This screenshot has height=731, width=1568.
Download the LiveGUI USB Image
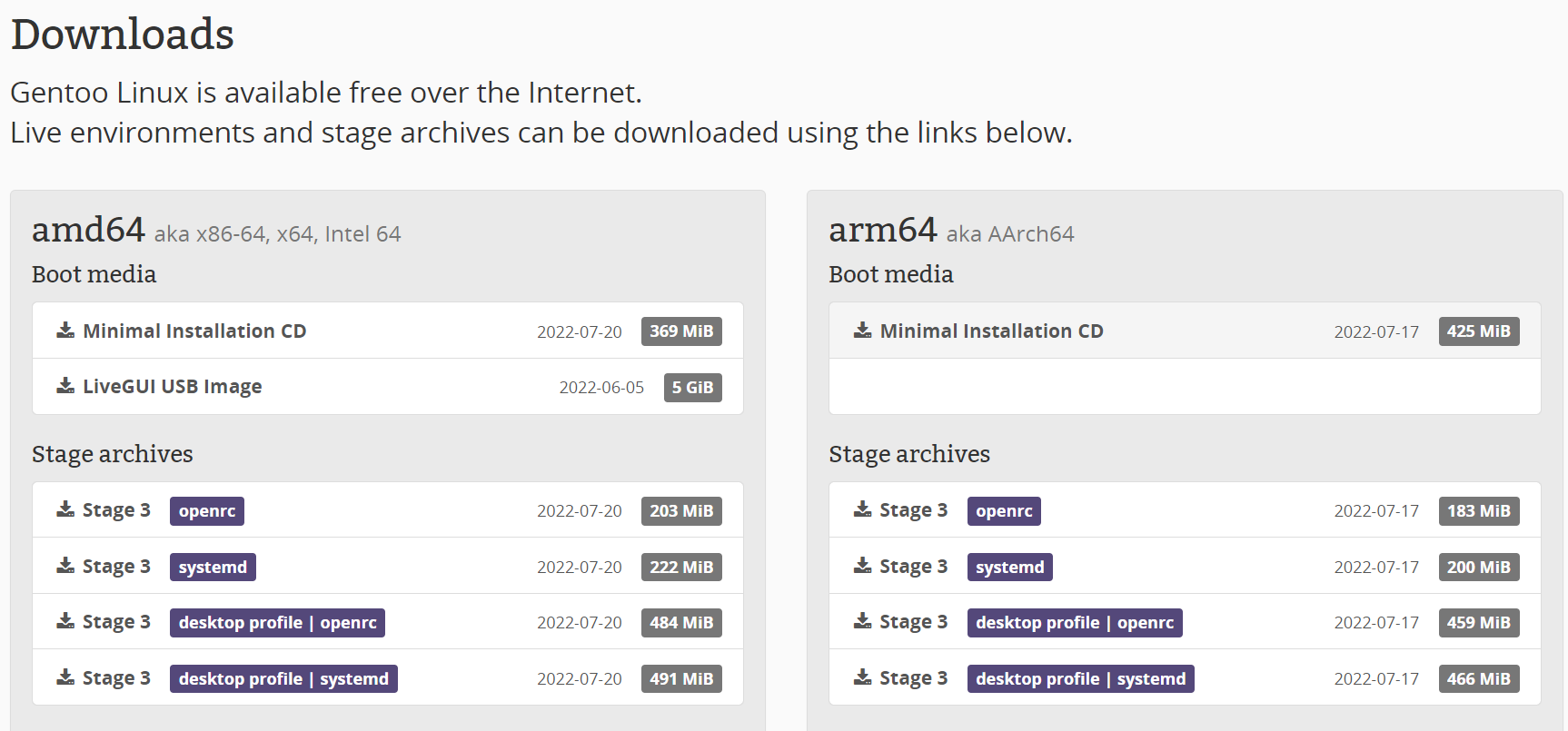[172, 386]
